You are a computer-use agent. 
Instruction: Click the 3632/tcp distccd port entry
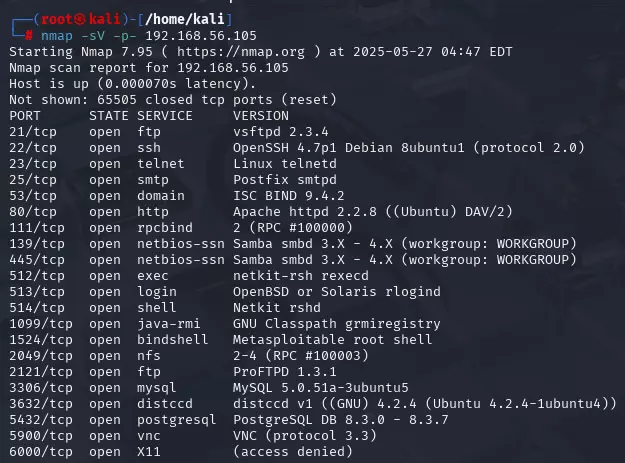(41, 404)
